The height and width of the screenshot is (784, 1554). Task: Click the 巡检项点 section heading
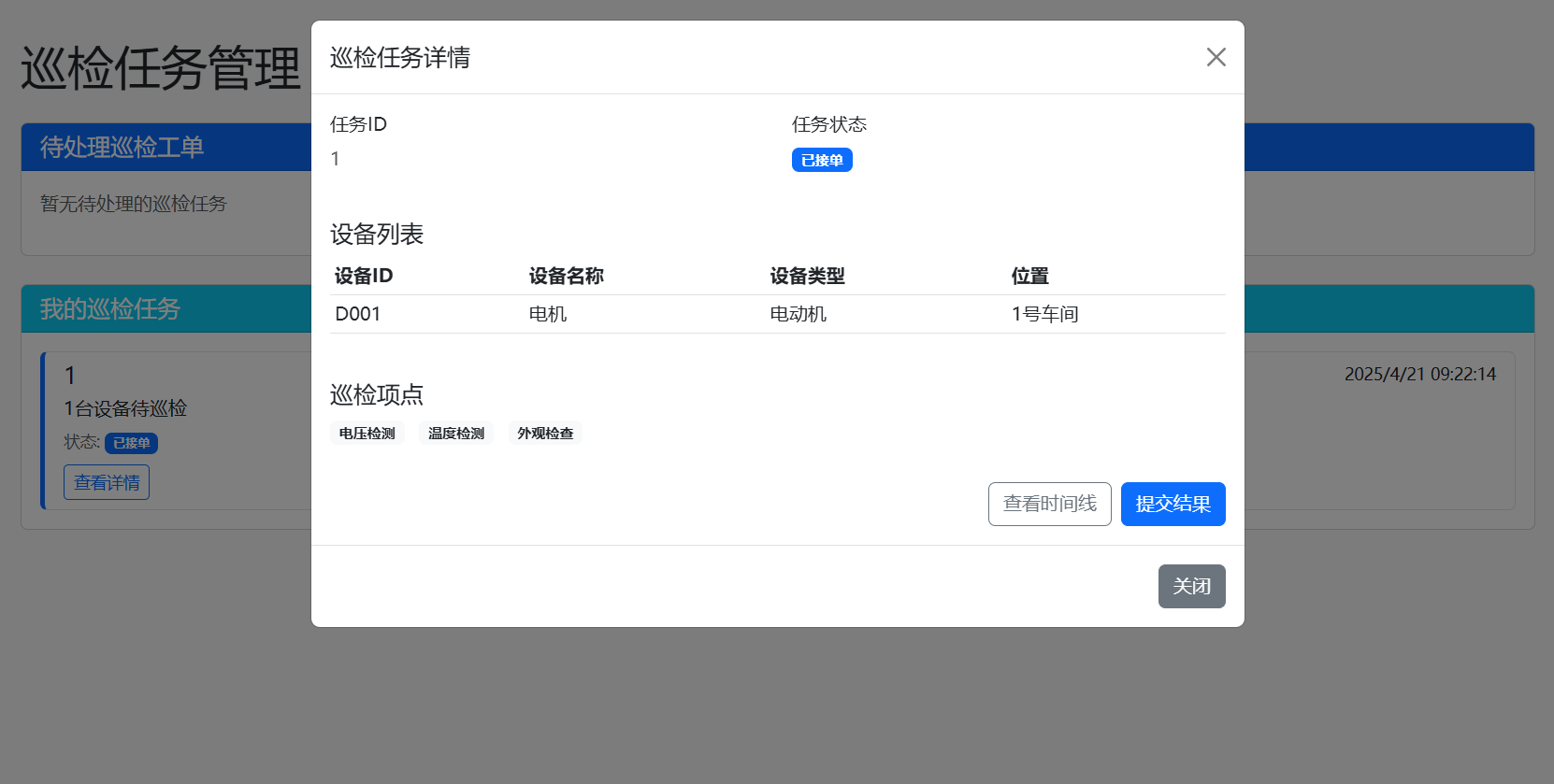point(377,394)
